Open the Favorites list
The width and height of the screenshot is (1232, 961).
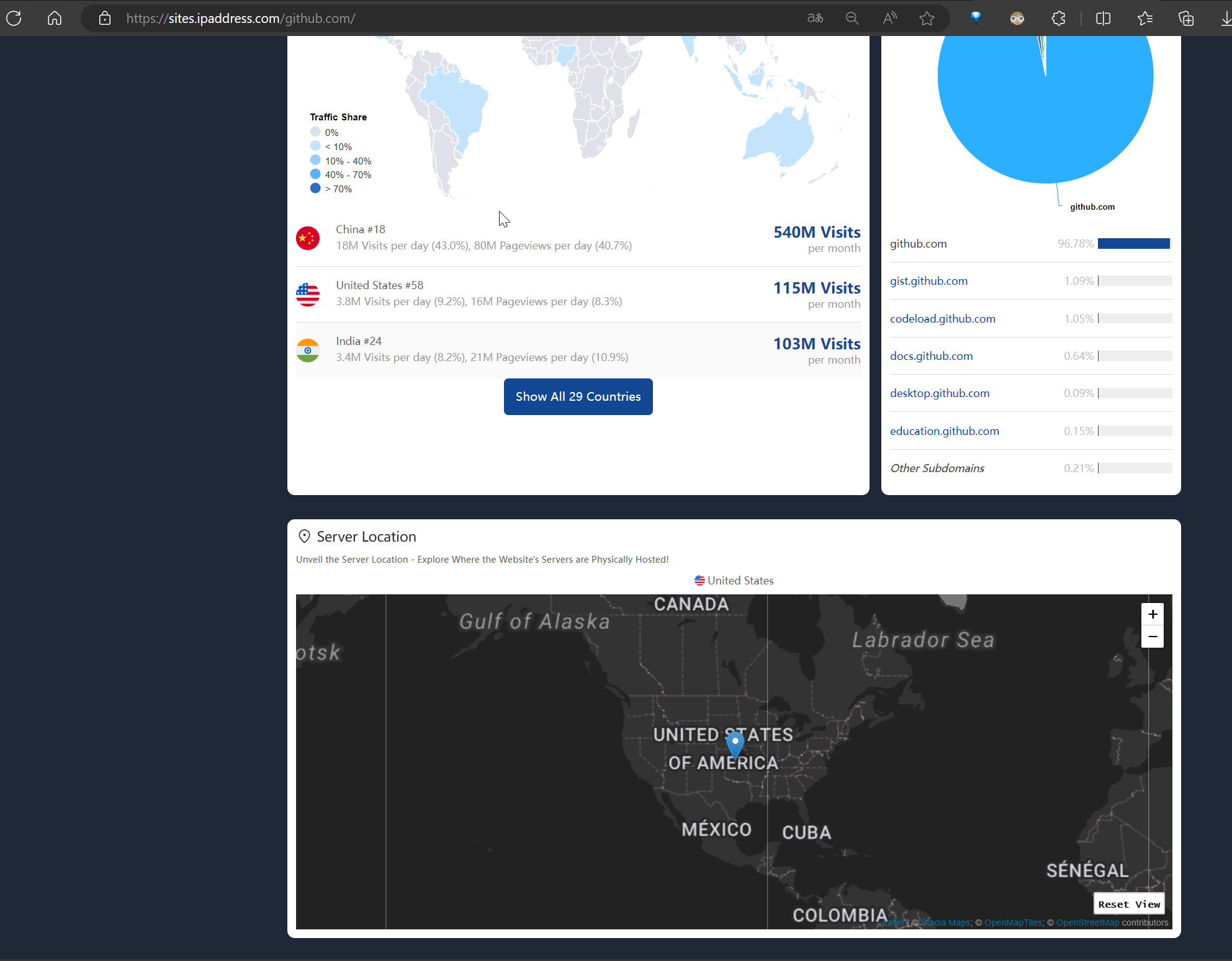[x=1145, y=18]
